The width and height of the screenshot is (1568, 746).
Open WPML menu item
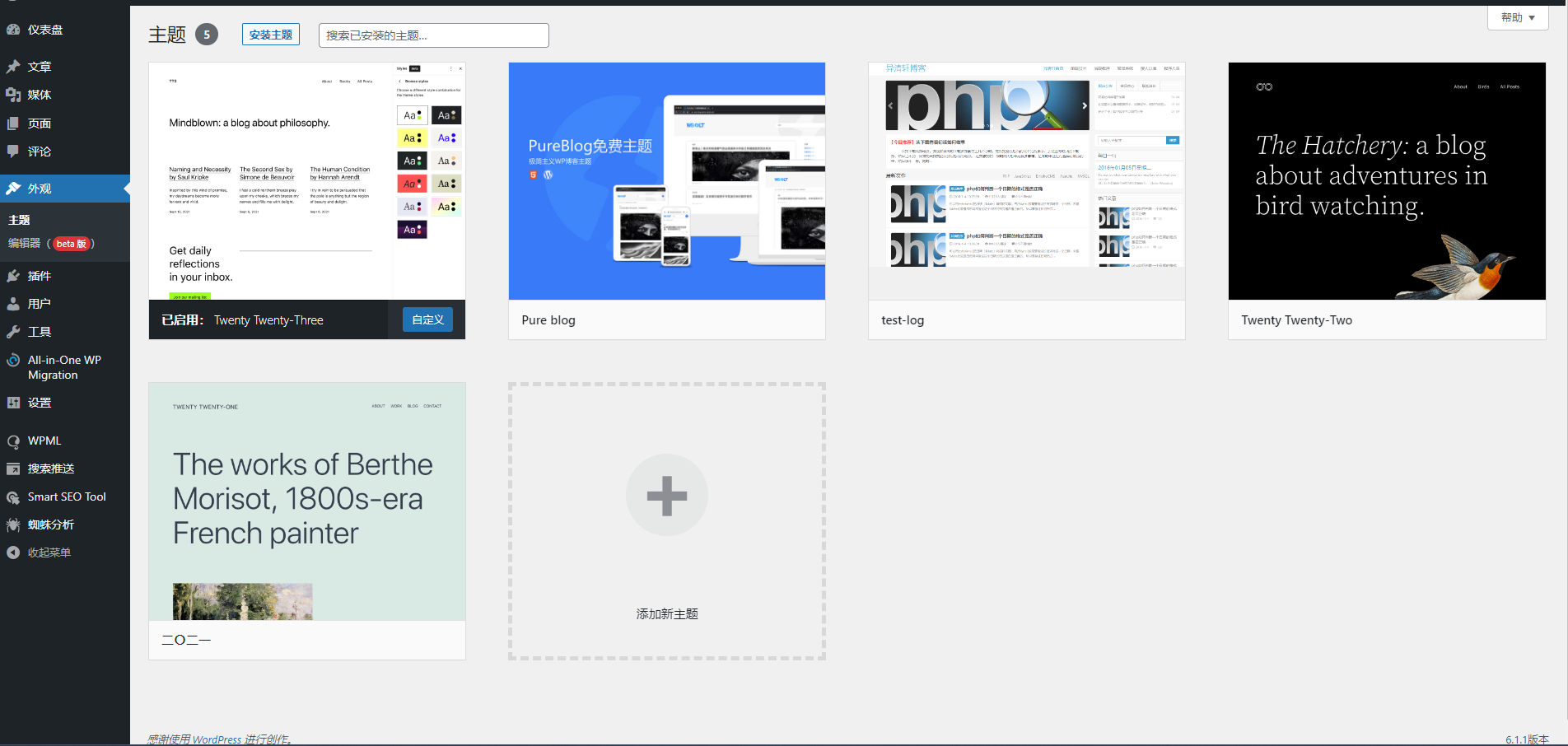[x=65, y=441]
